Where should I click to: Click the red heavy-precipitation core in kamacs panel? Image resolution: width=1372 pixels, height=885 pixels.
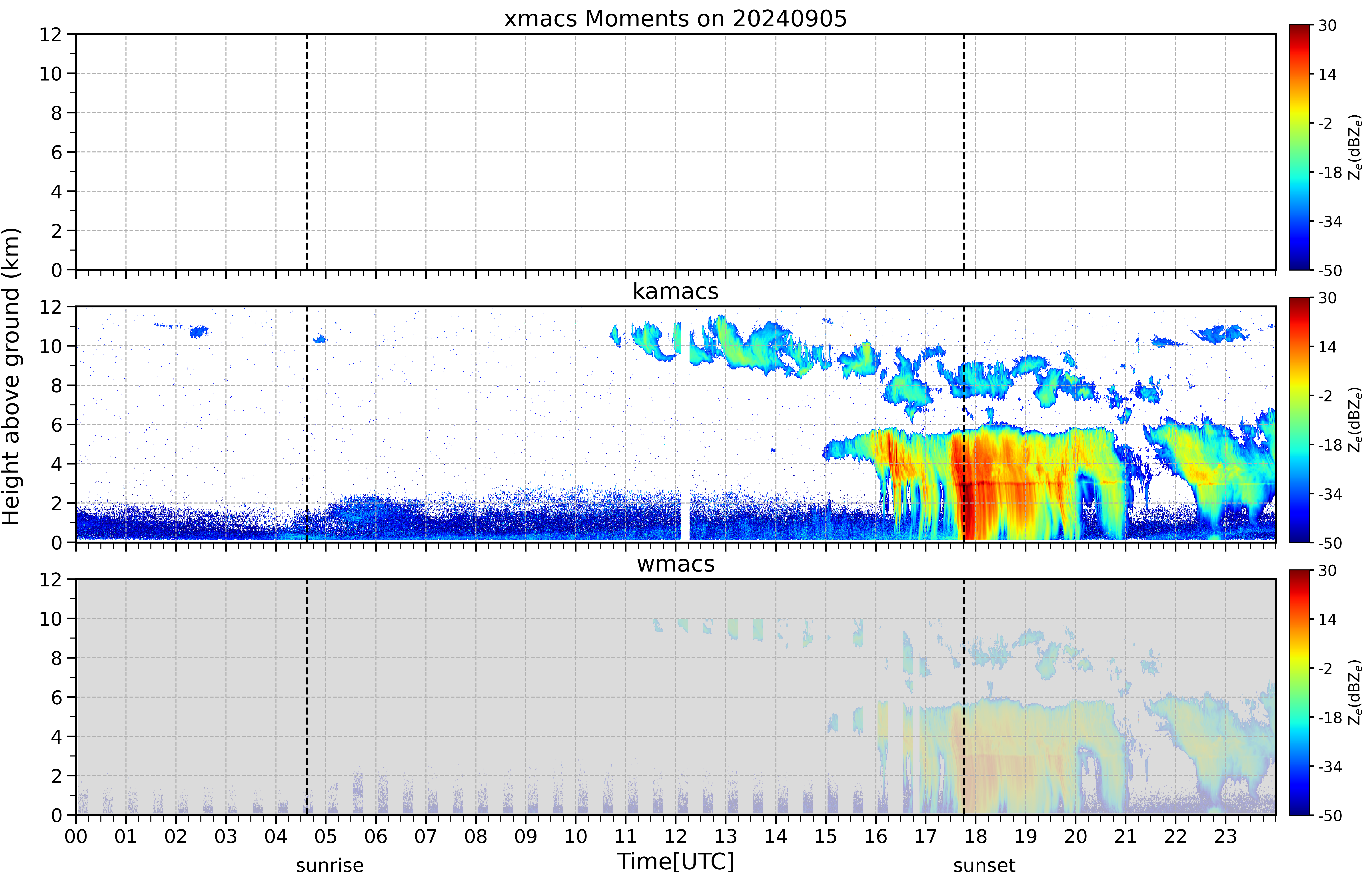[971, 506]
